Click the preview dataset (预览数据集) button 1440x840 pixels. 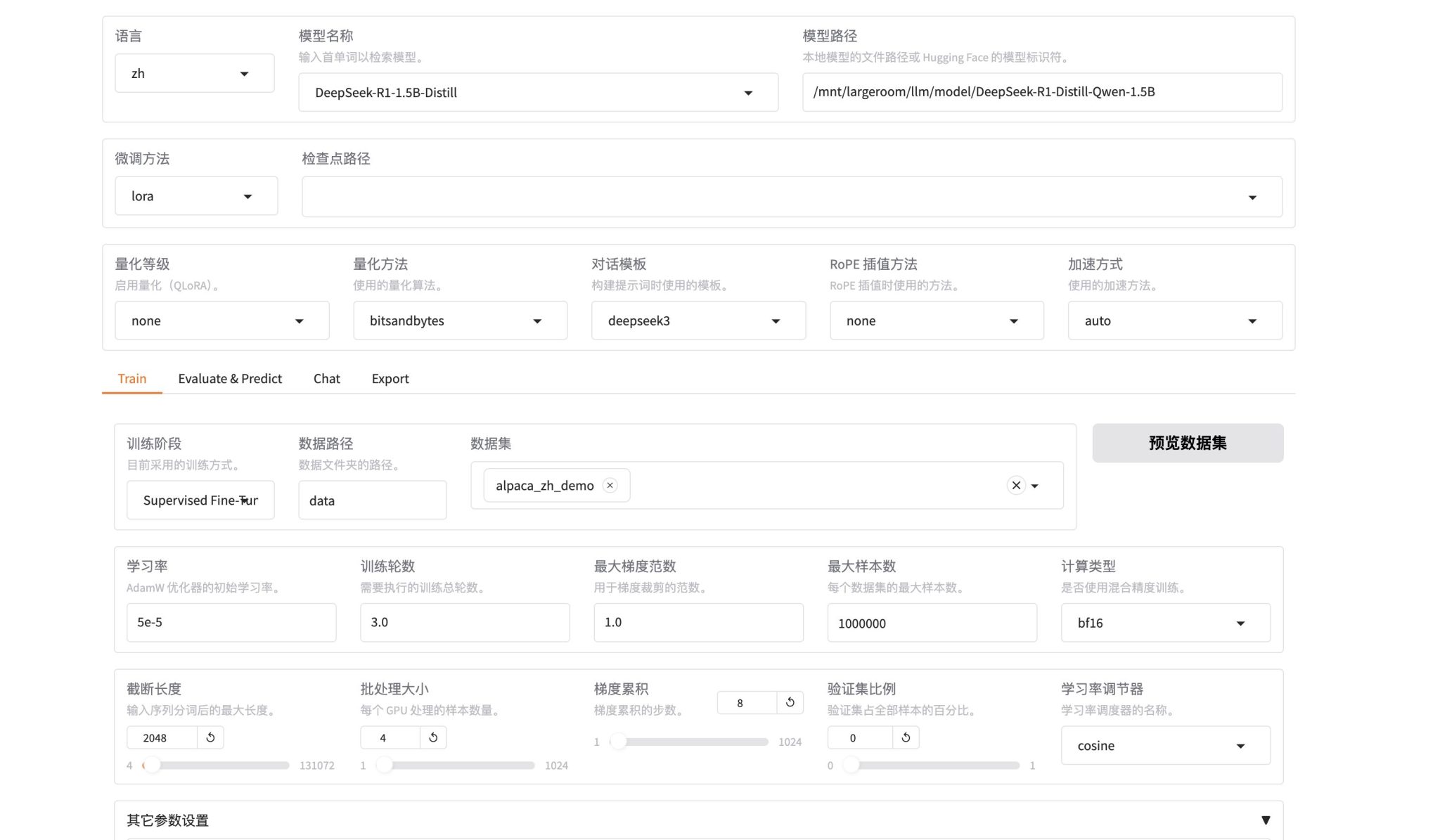pos(1187,443)
